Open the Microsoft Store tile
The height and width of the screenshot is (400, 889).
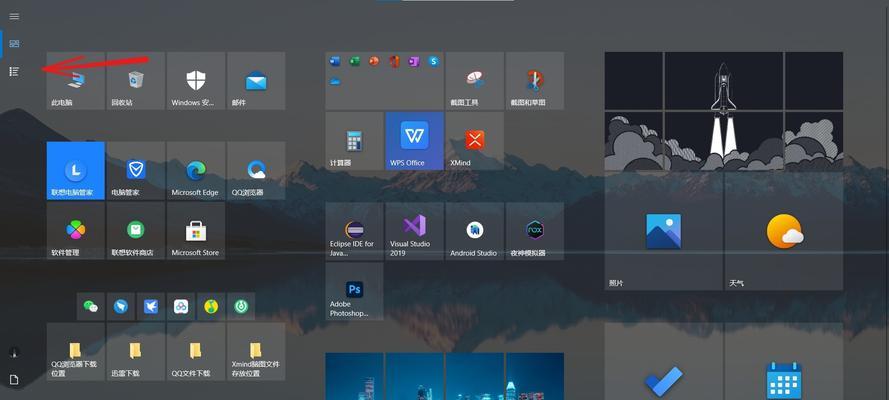[x=196, y=231]
